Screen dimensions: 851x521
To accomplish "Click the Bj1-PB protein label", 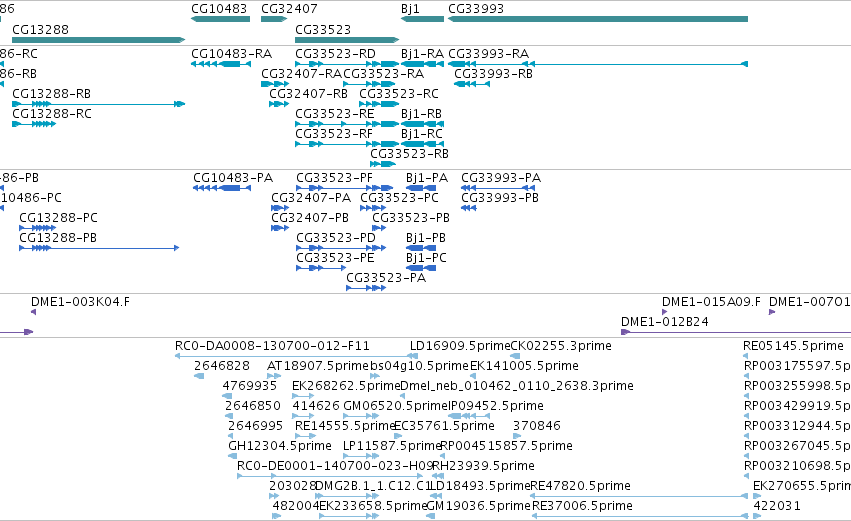I will pyautogui.click(x=426, y=238).
